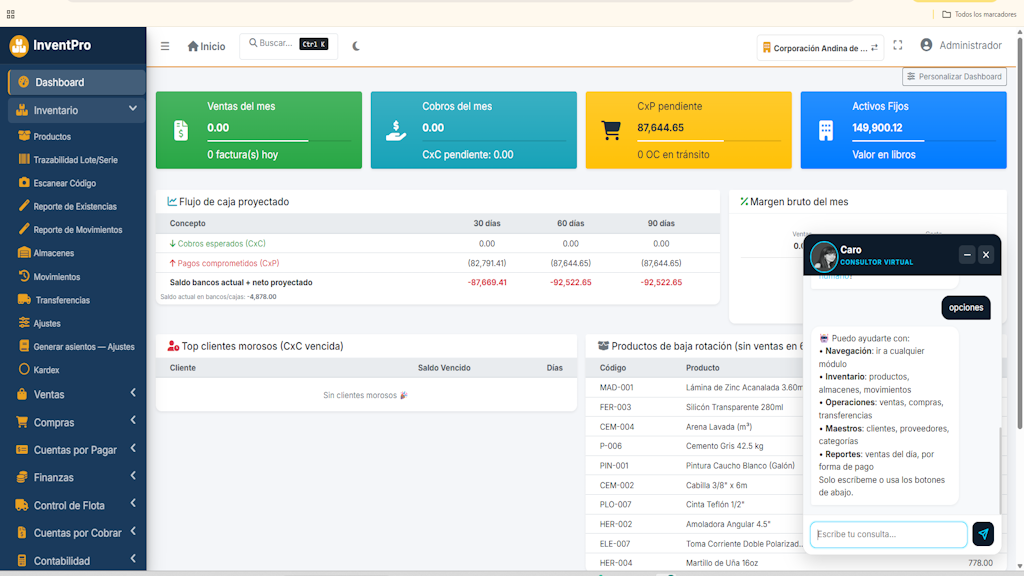Click the Finanzas coins icon
This screenshot has width=1024, height=576.
coord(22,477)
